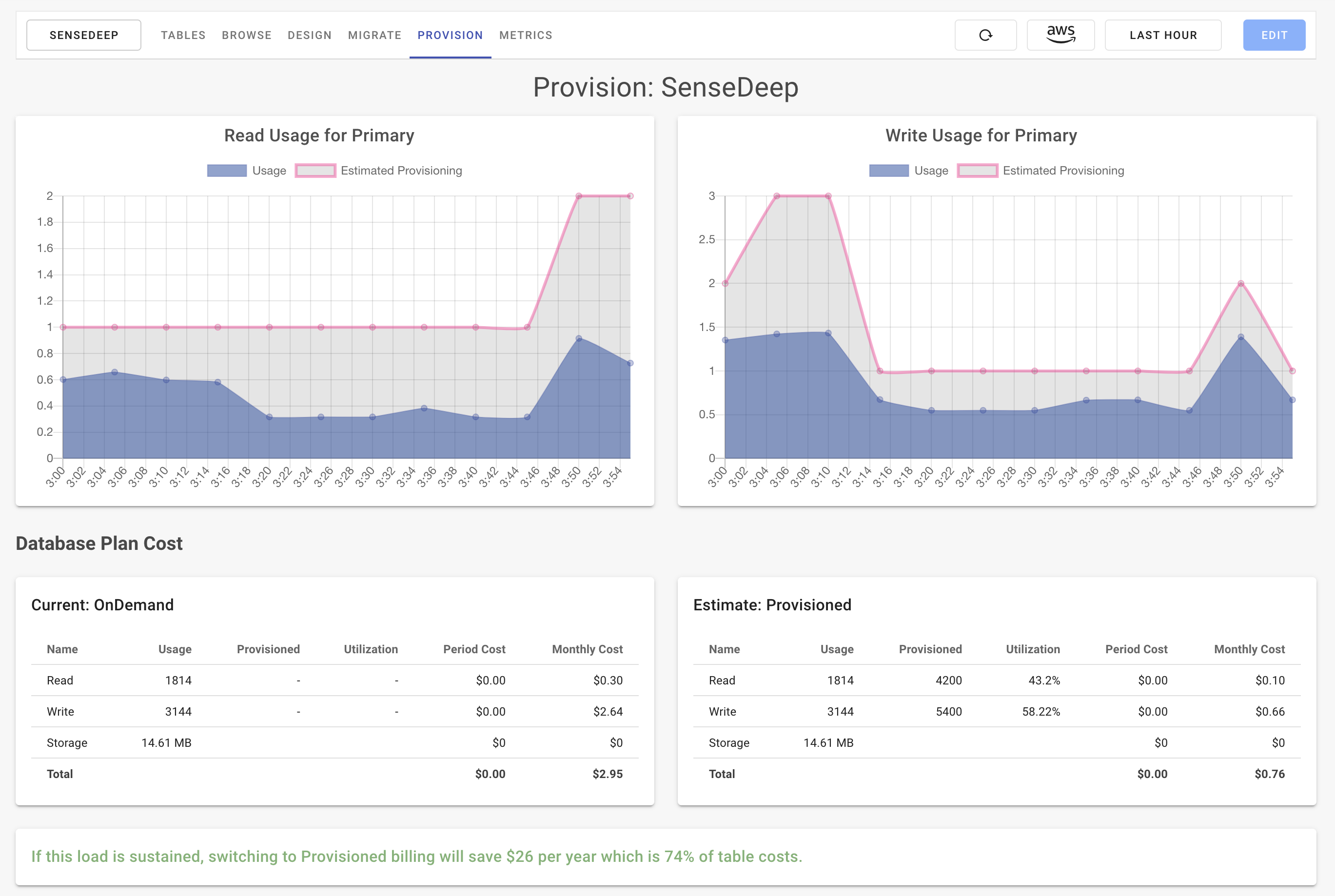Viewport: 1335px width, 896px height.
Task: Select the Provision tab
Action: coord(451,36)
